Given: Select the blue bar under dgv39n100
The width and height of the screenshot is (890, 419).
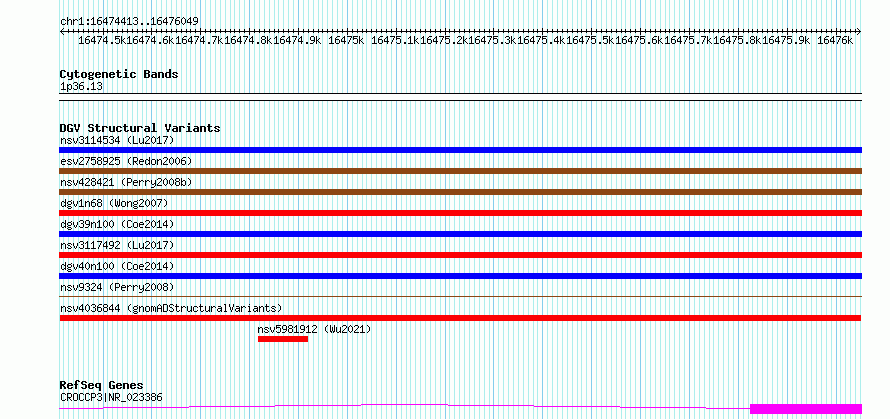Looking at the screenshot, I should [x=460, y=234].
